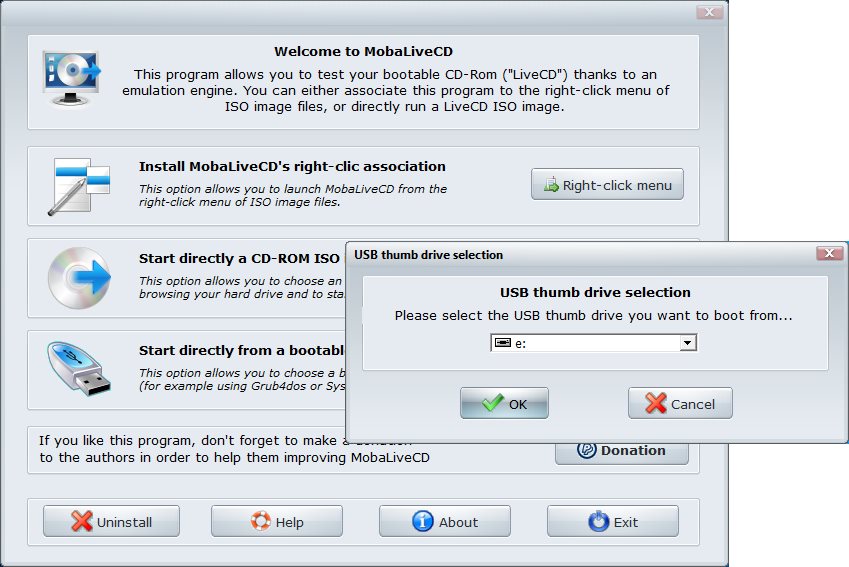Click the blue info icon on About
The height and width of the screenshot is (567, 849).
click(422, 521)
